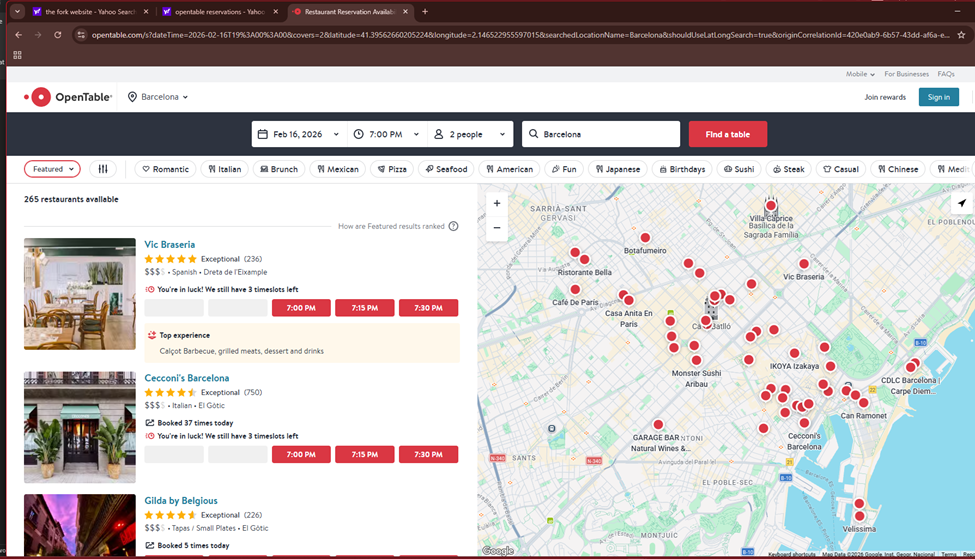This screenshot has height=559, width=975.
Task: Click the Featured ranking info question icon
Action: pos(453,226)
